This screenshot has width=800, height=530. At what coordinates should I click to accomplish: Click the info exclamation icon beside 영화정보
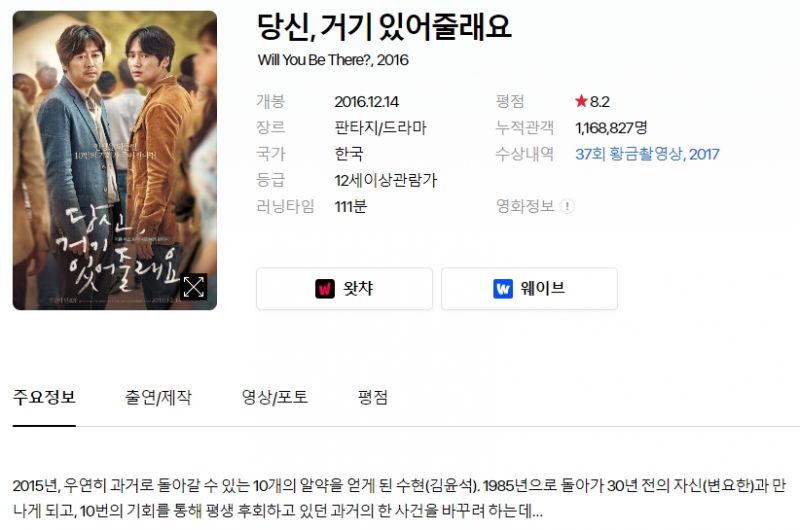[x=567, y=206]
